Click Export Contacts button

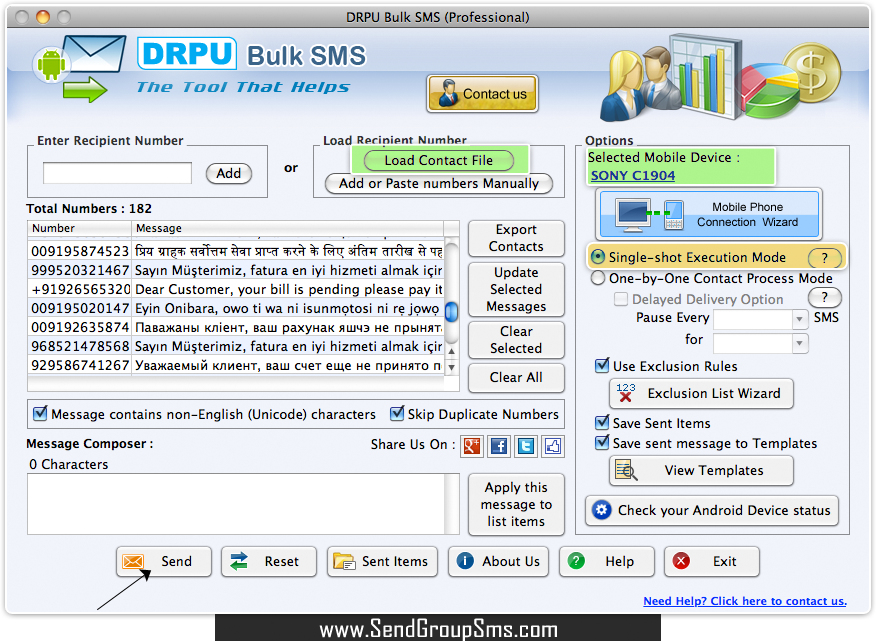516,238
